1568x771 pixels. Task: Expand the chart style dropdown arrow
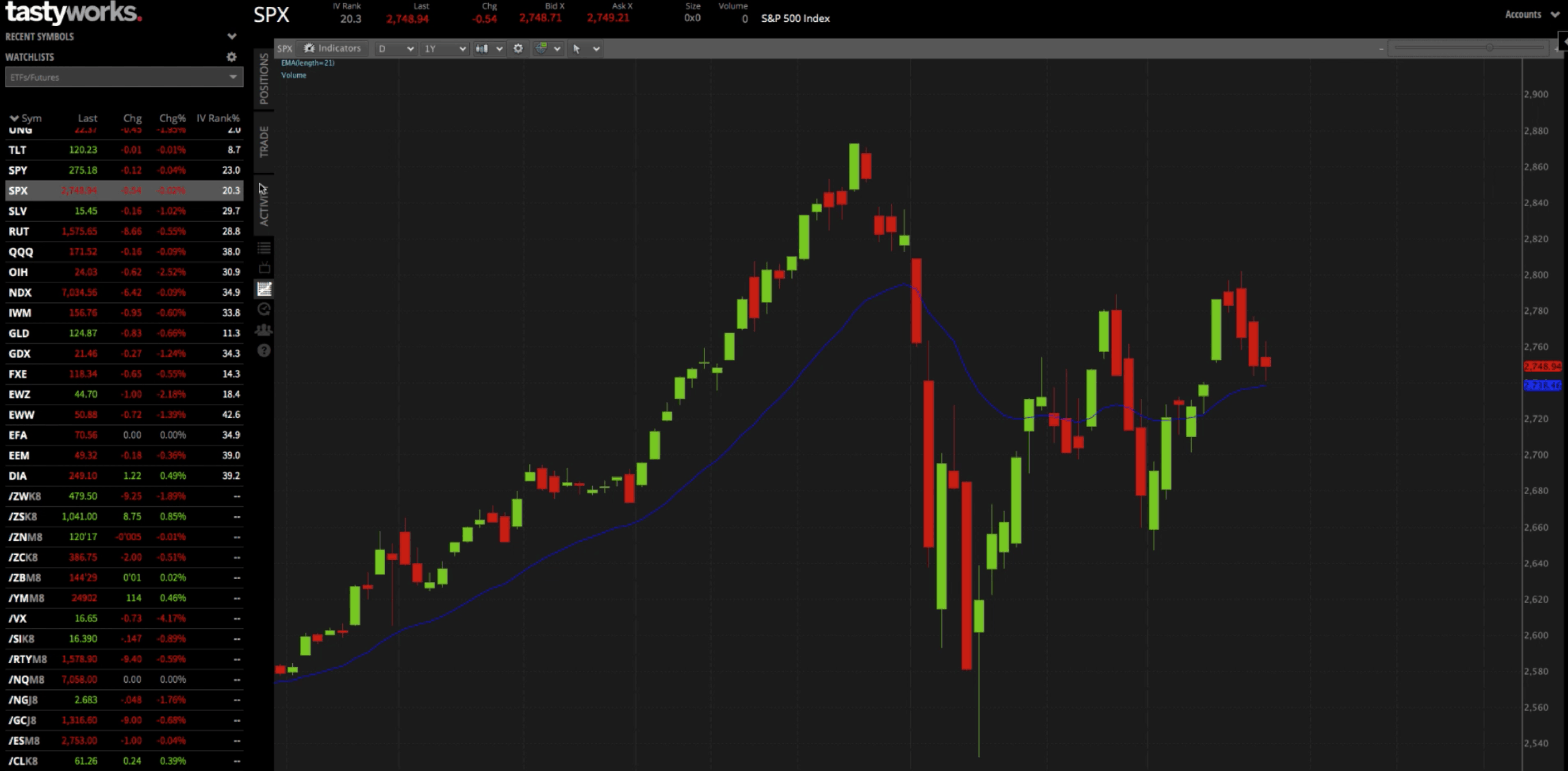[x=499, y=49]
